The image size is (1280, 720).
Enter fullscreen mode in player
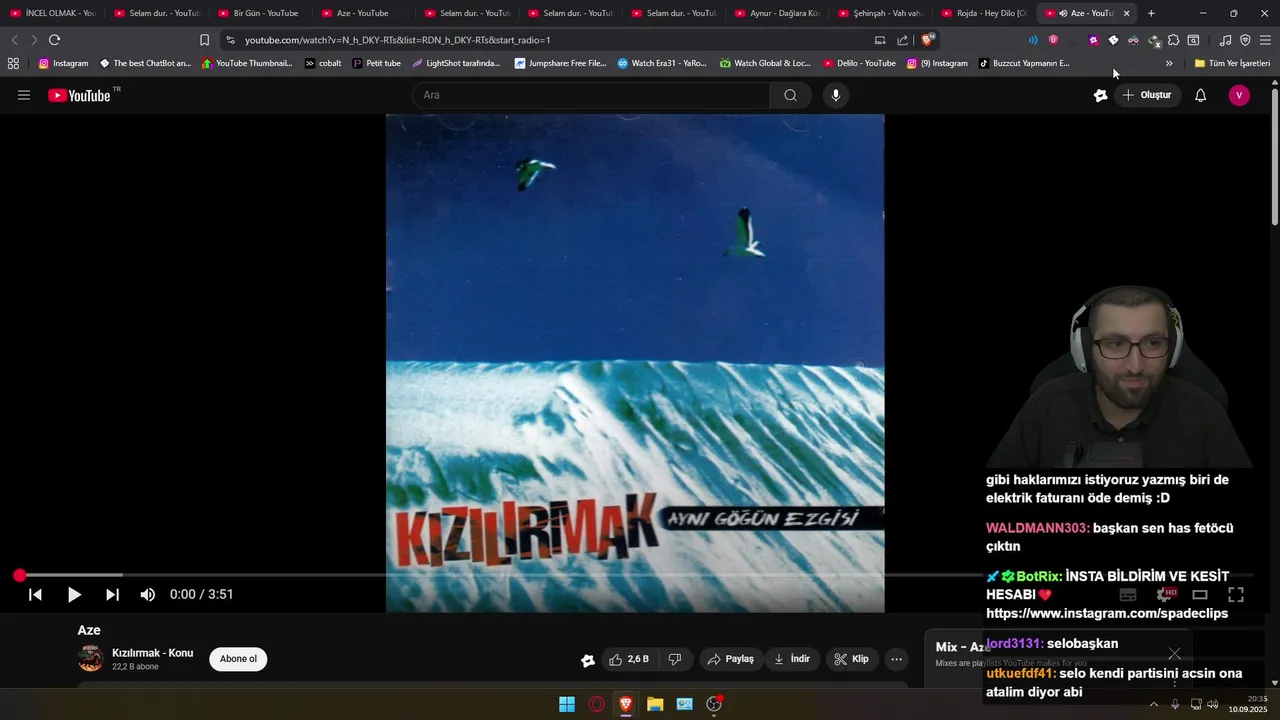point(1236,594)
